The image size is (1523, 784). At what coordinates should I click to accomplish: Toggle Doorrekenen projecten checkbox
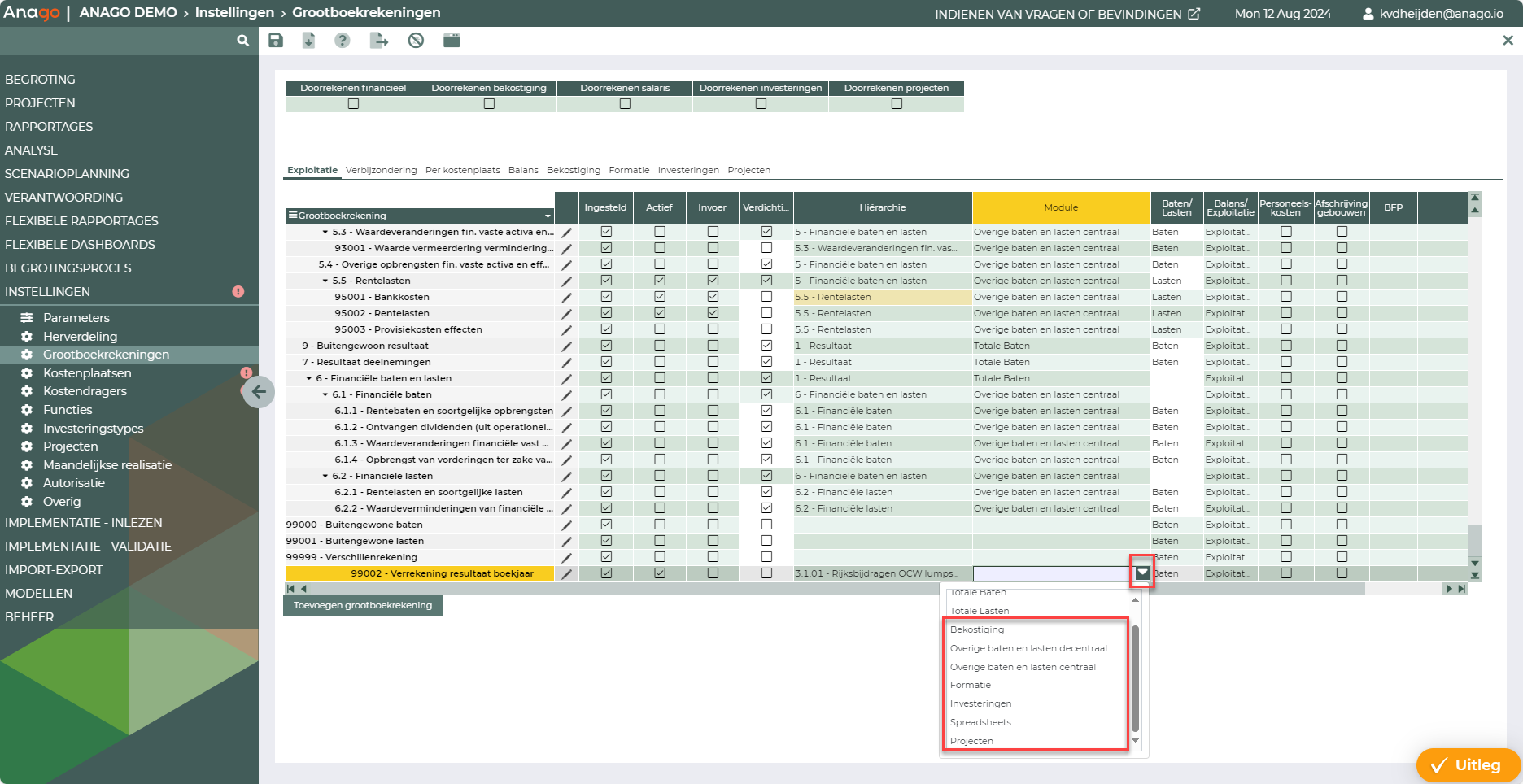point(897,103)
